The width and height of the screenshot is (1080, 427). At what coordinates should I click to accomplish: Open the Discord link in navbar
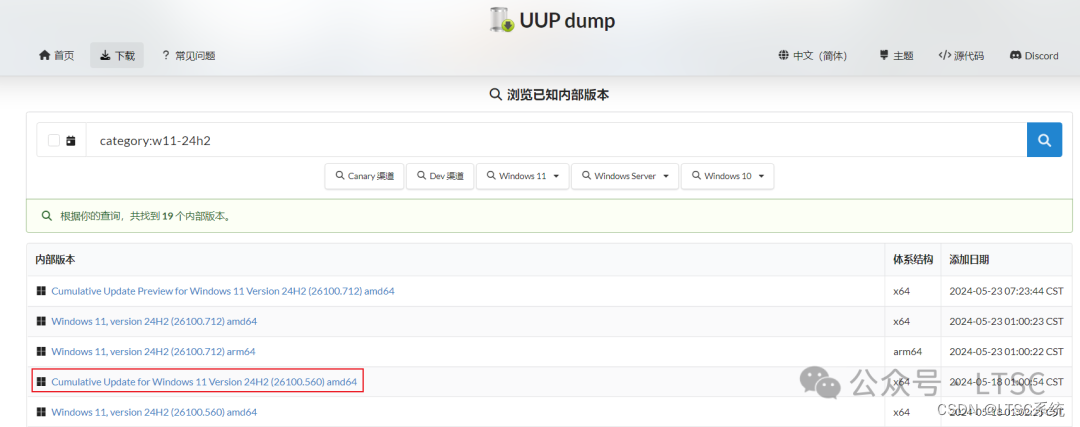1034,56
